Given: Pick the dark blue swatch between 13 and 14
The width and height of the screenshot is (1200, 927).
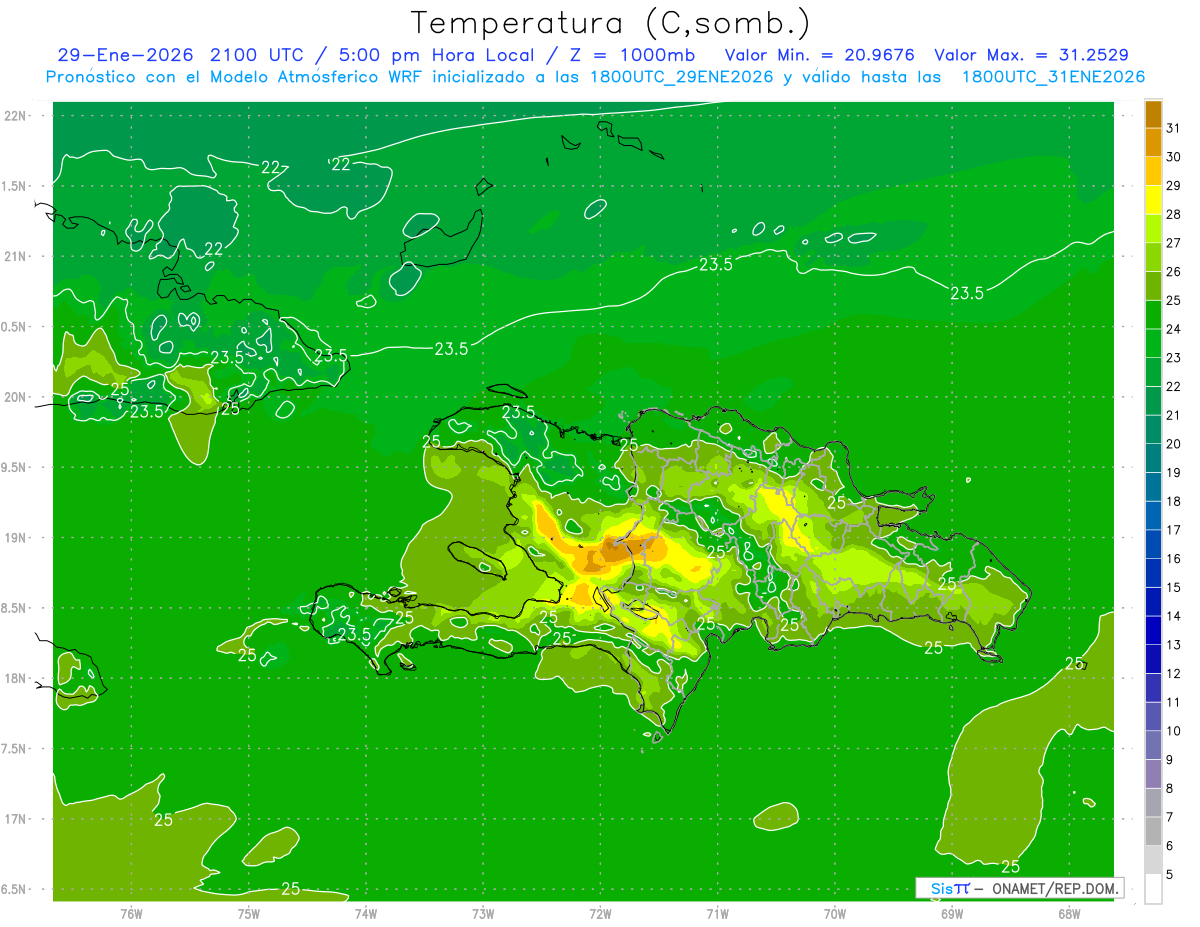Looking at the screenshot, I should tap(1153, 630).
